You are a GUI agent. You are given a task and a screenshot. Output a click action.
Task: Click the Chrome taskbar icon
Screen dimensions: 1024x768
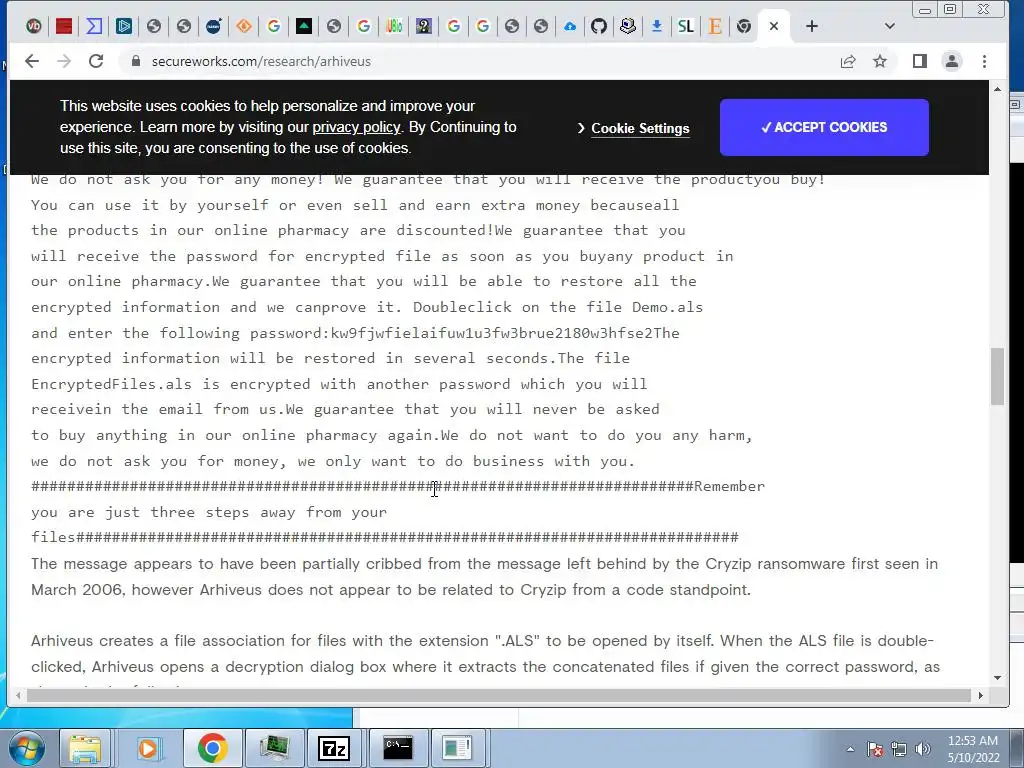(x=212, y=748)
